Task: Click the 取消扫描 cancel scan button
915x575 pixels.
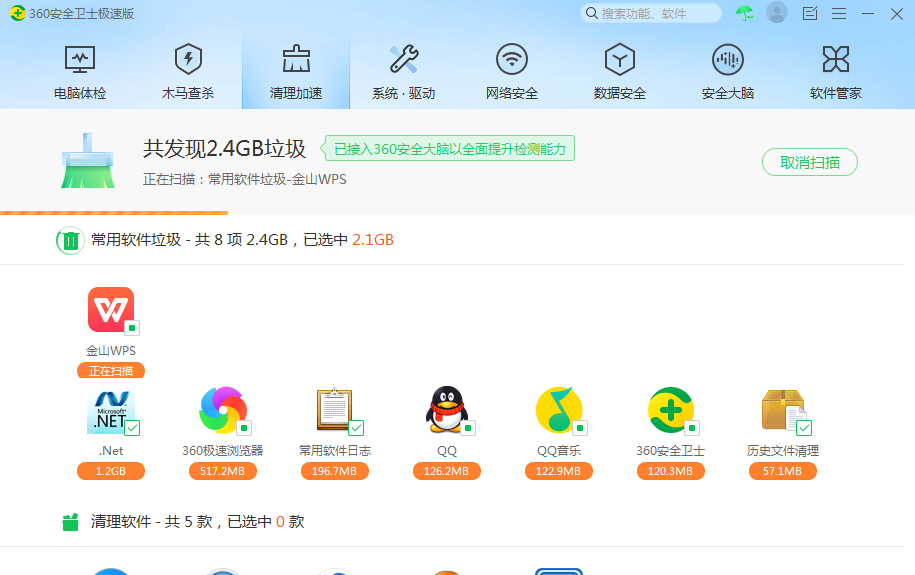Action: pos(810,162)
